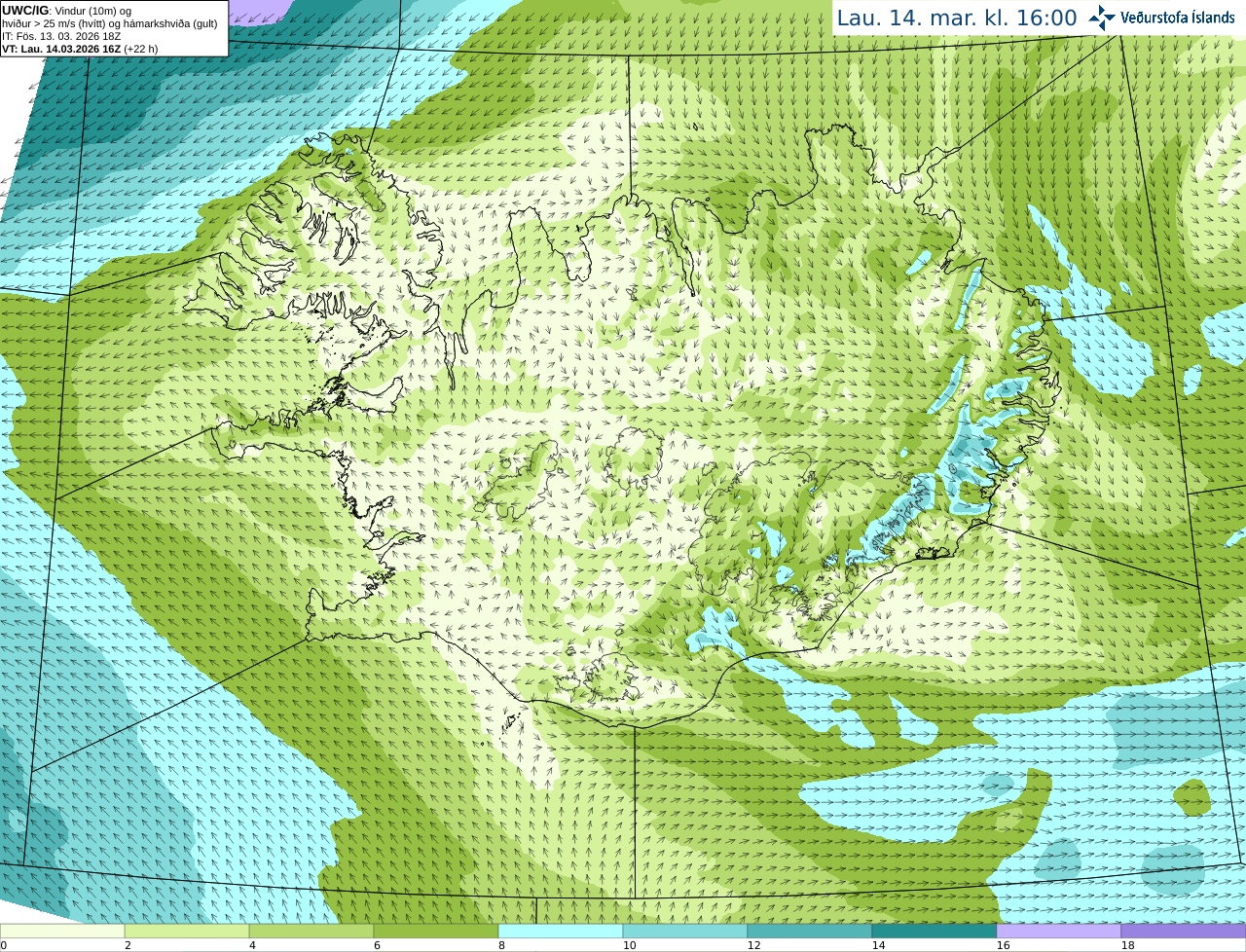Select the "Lau. 14. mar. kl. 16:00" date title
Viewport: 1246px width, 952px height.
pyautogui.click(x=957, y=18)
